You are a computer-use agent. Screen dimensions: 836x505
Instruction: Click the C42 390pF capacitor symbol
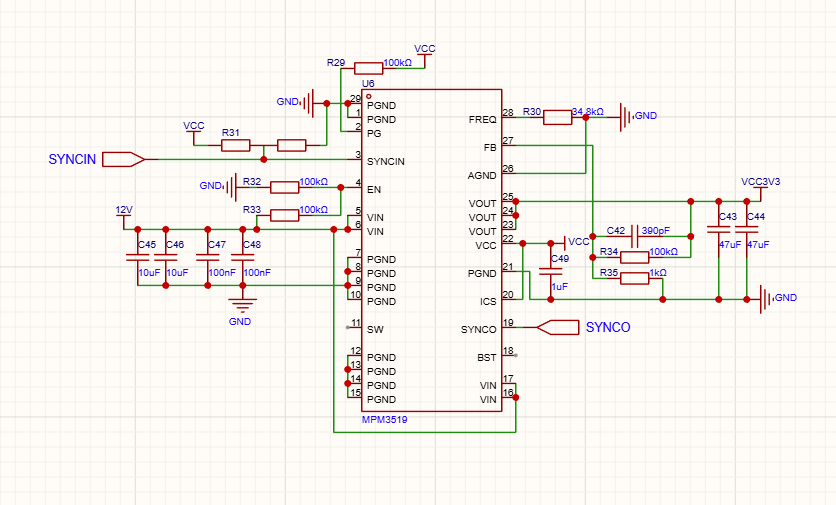point(633,230)
